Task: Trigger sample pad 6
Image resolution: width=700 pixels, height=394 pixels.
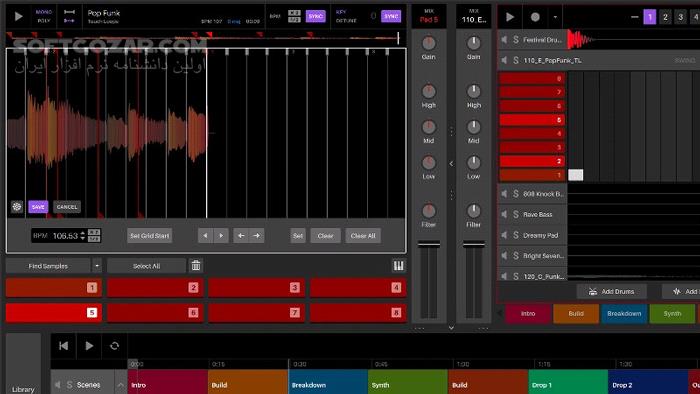Action: click(x=155, y=313)
